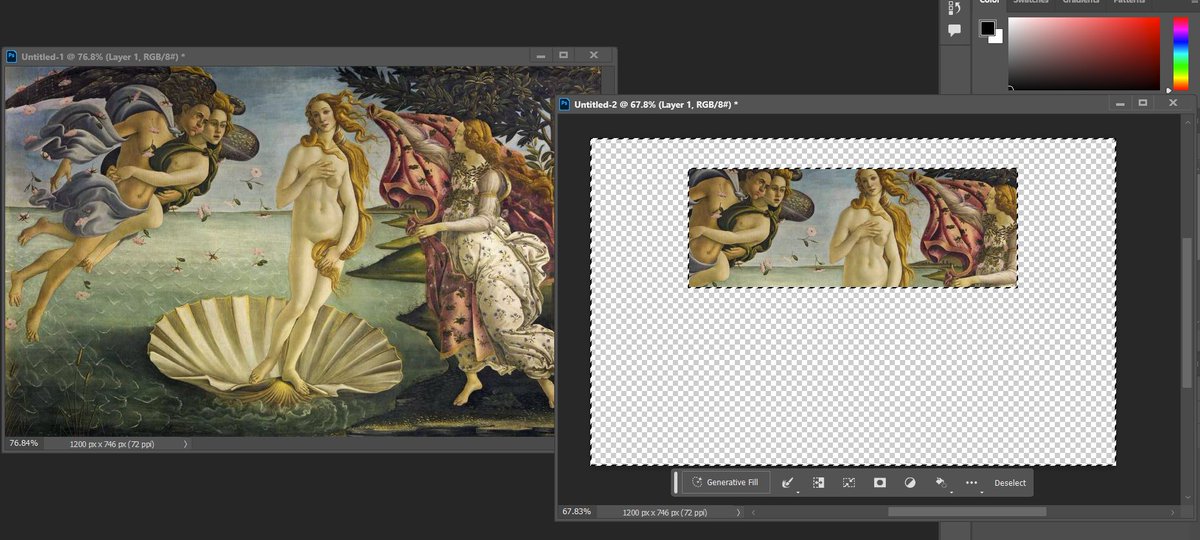
Task: Click the Create Adjustment Layer icon
Action: (910, 483)
